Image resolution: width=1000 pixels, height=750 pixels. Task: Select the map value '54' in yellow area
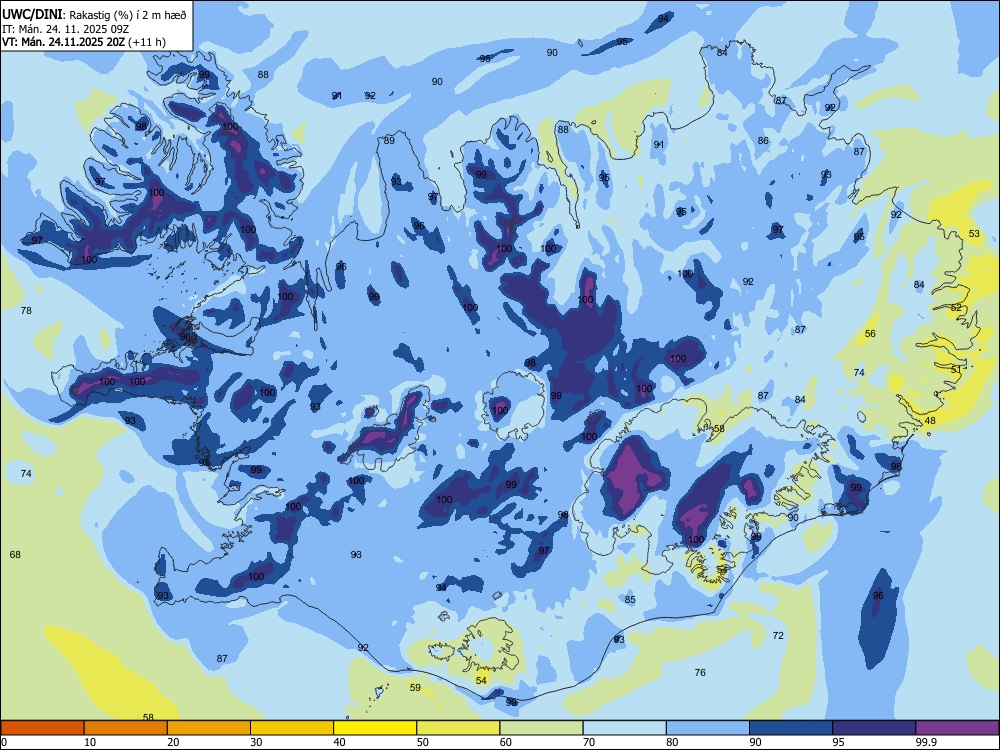pyautogui.click(x=482, y=680)
